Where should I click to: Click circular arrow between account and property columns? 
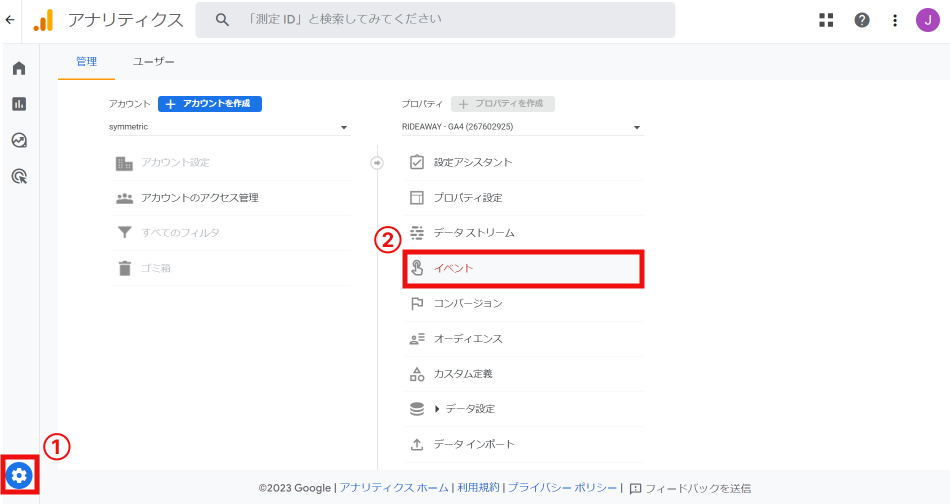pyautogui.click(x=377, y=163)
